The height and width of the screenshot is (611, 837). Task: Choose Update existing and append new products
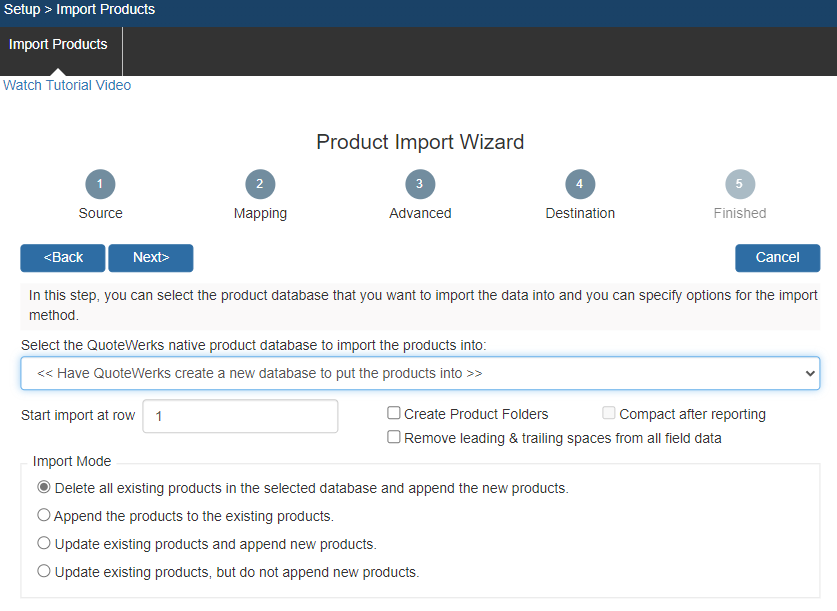pos(43,544)
